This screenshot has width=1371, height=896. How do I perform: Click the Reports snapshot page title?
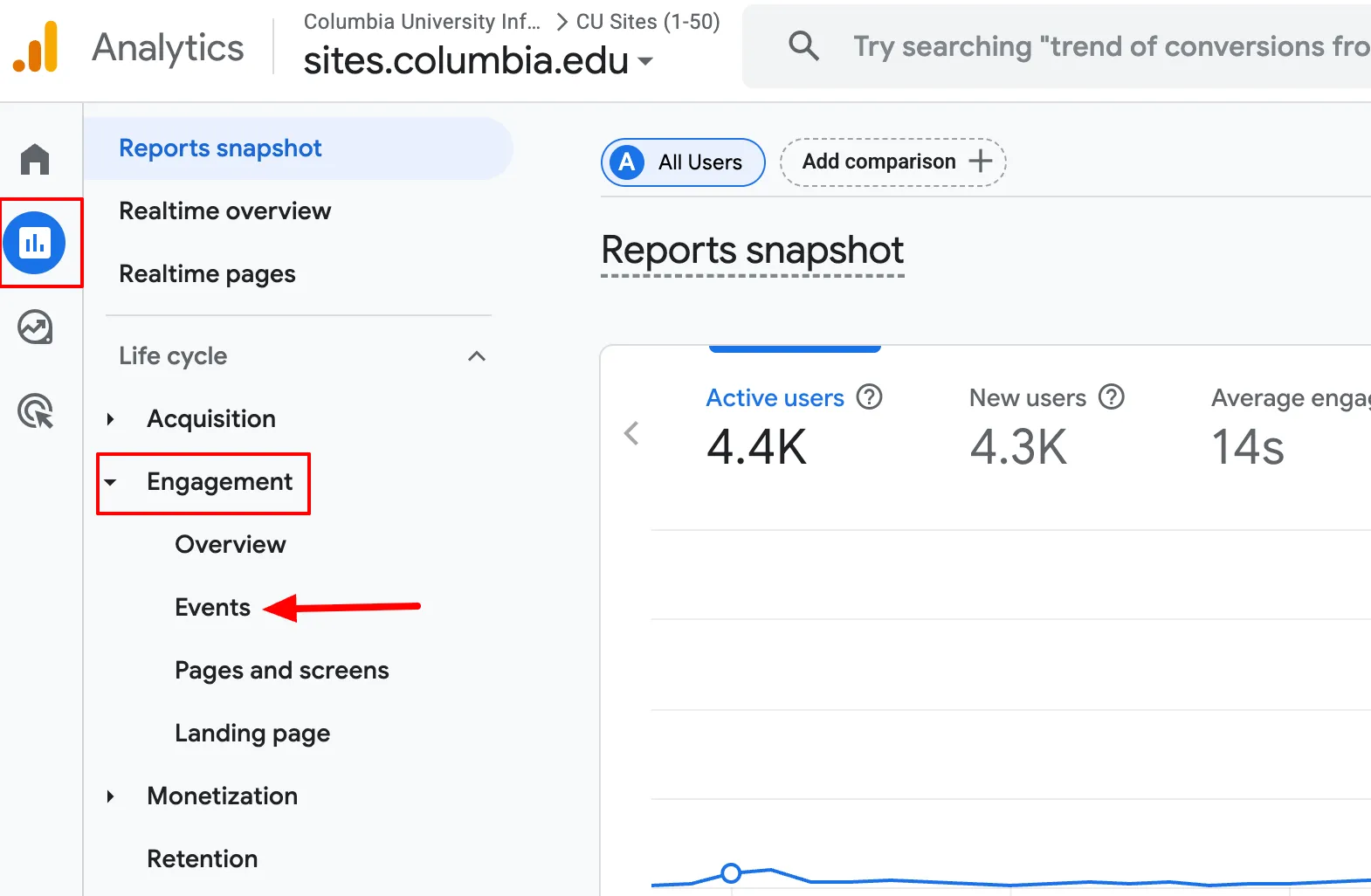(752, 251)
